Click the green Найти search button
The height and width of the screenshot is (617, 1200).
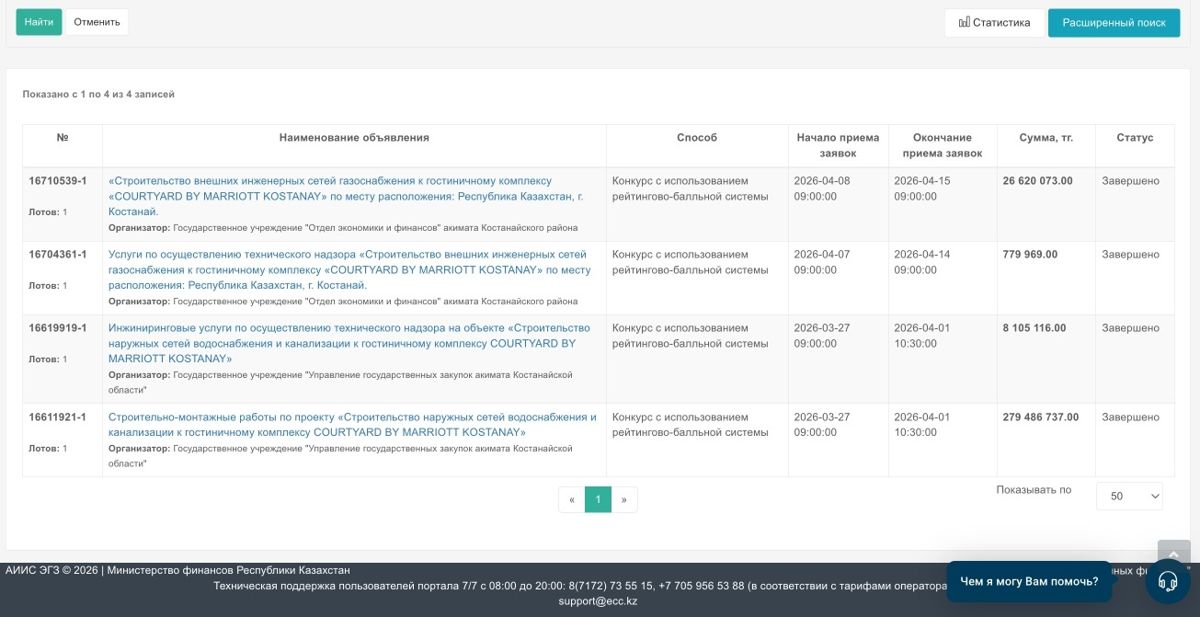click(39, 22)
